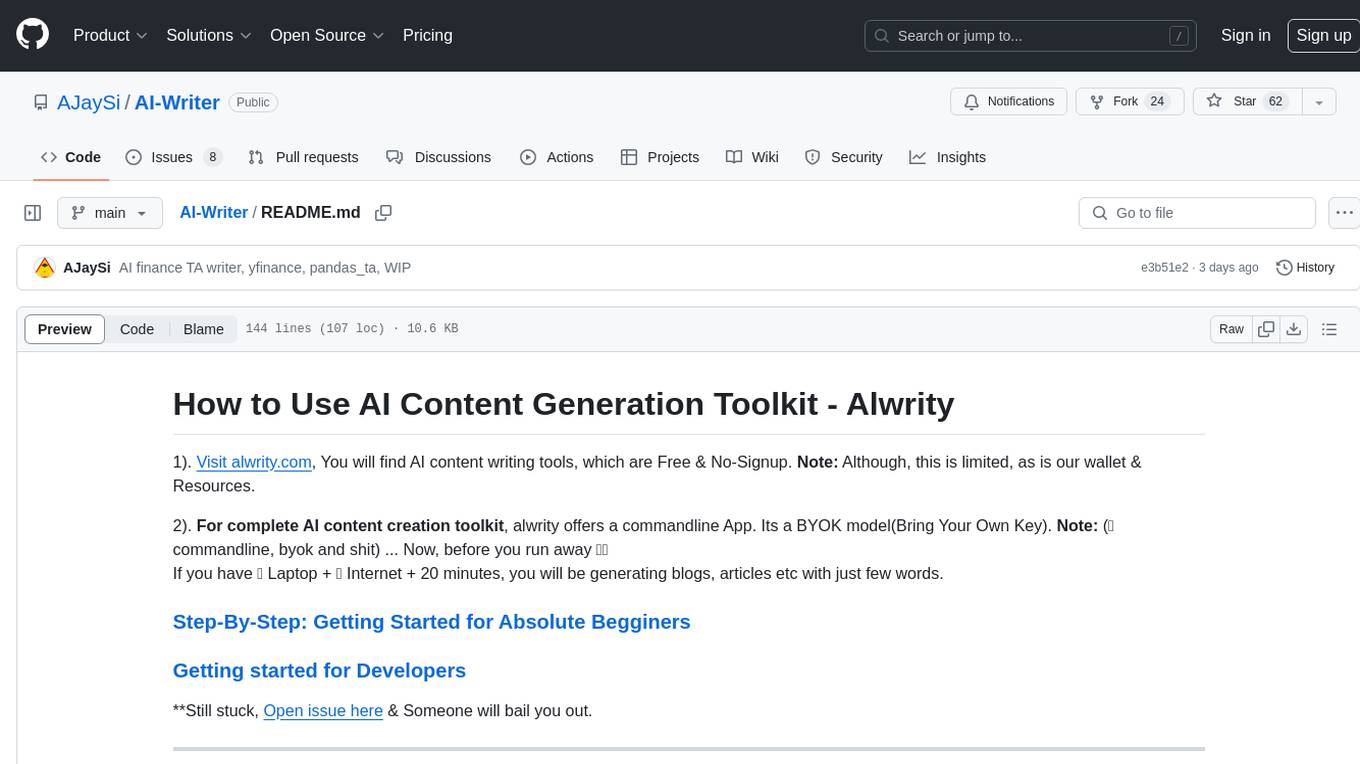Open the more file actions menu
Viewport: 1360px width, 764px height.
pos(1345,213)
